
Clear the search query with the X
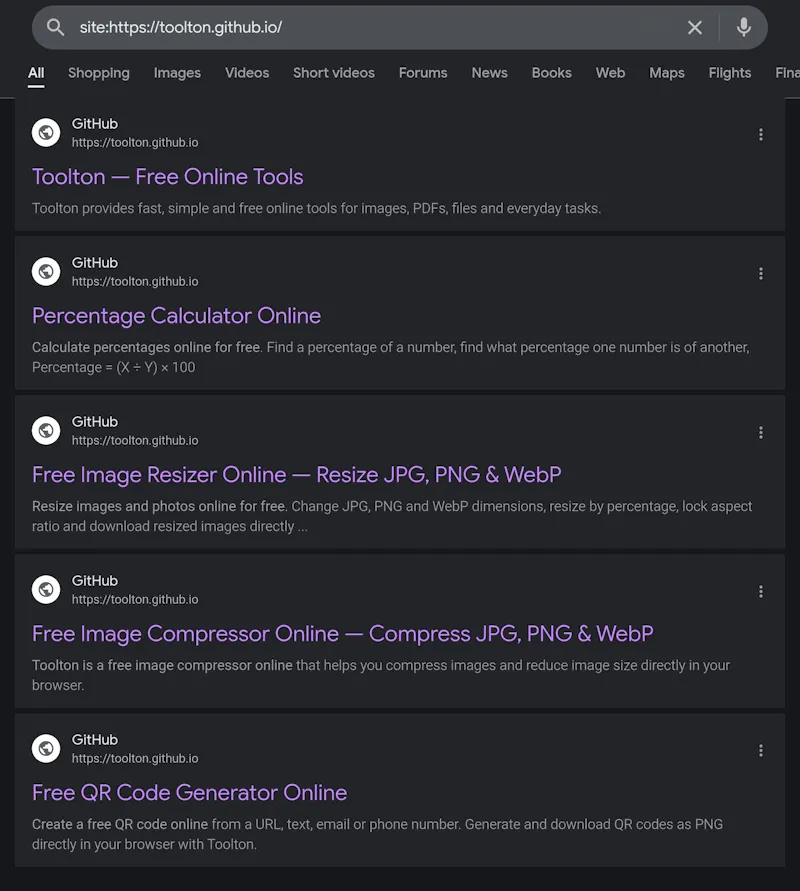(x=694, y=27)
